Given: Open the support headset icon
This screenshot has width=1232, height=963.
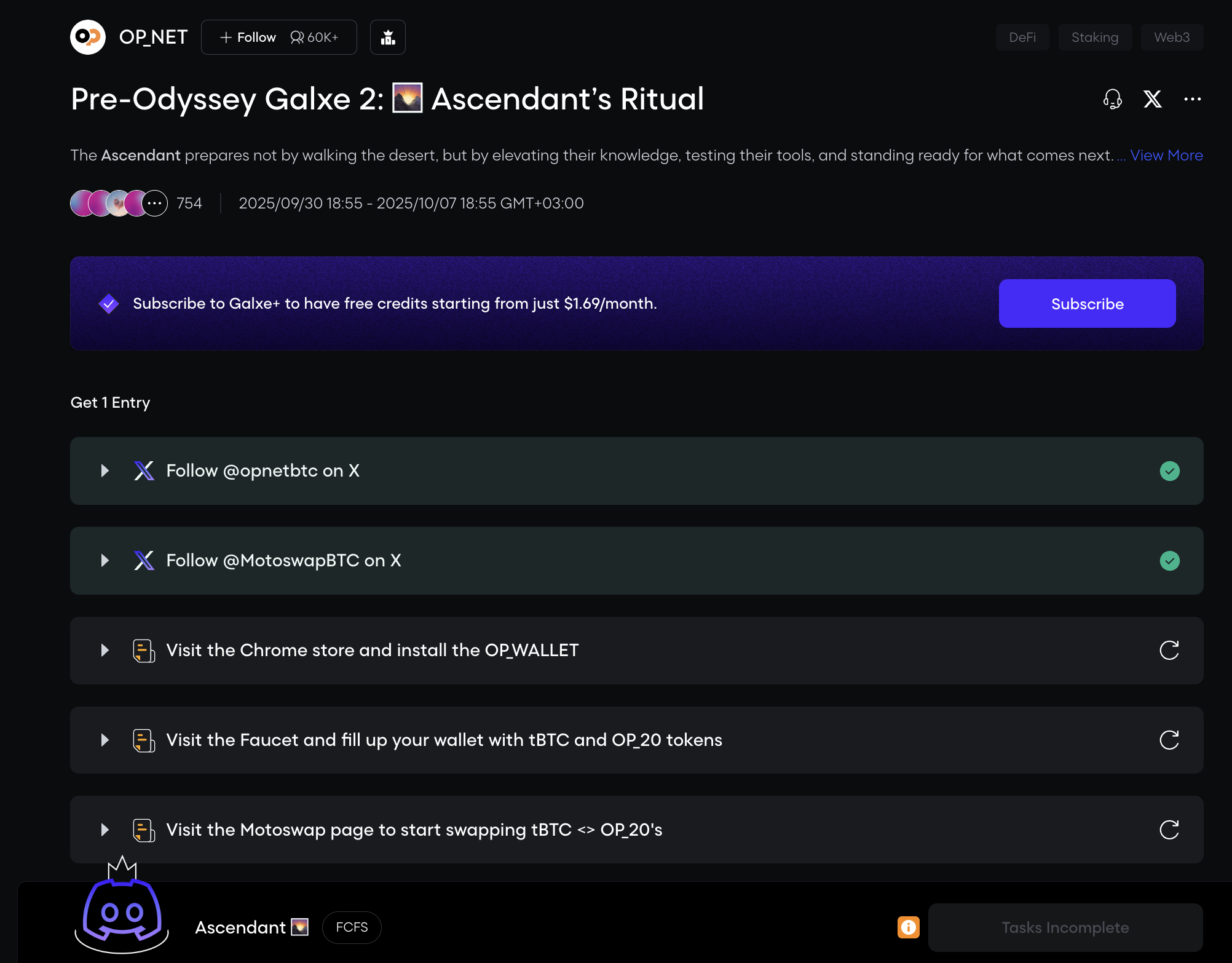Looking at the screenshot, I should 1112,99.
